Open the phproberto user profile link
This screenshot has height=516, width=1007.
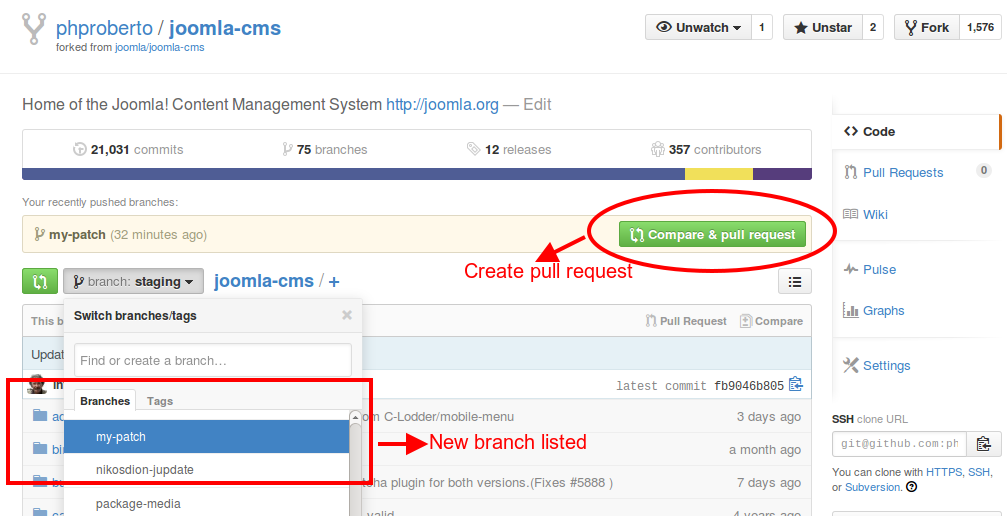(x=105, y=28)
